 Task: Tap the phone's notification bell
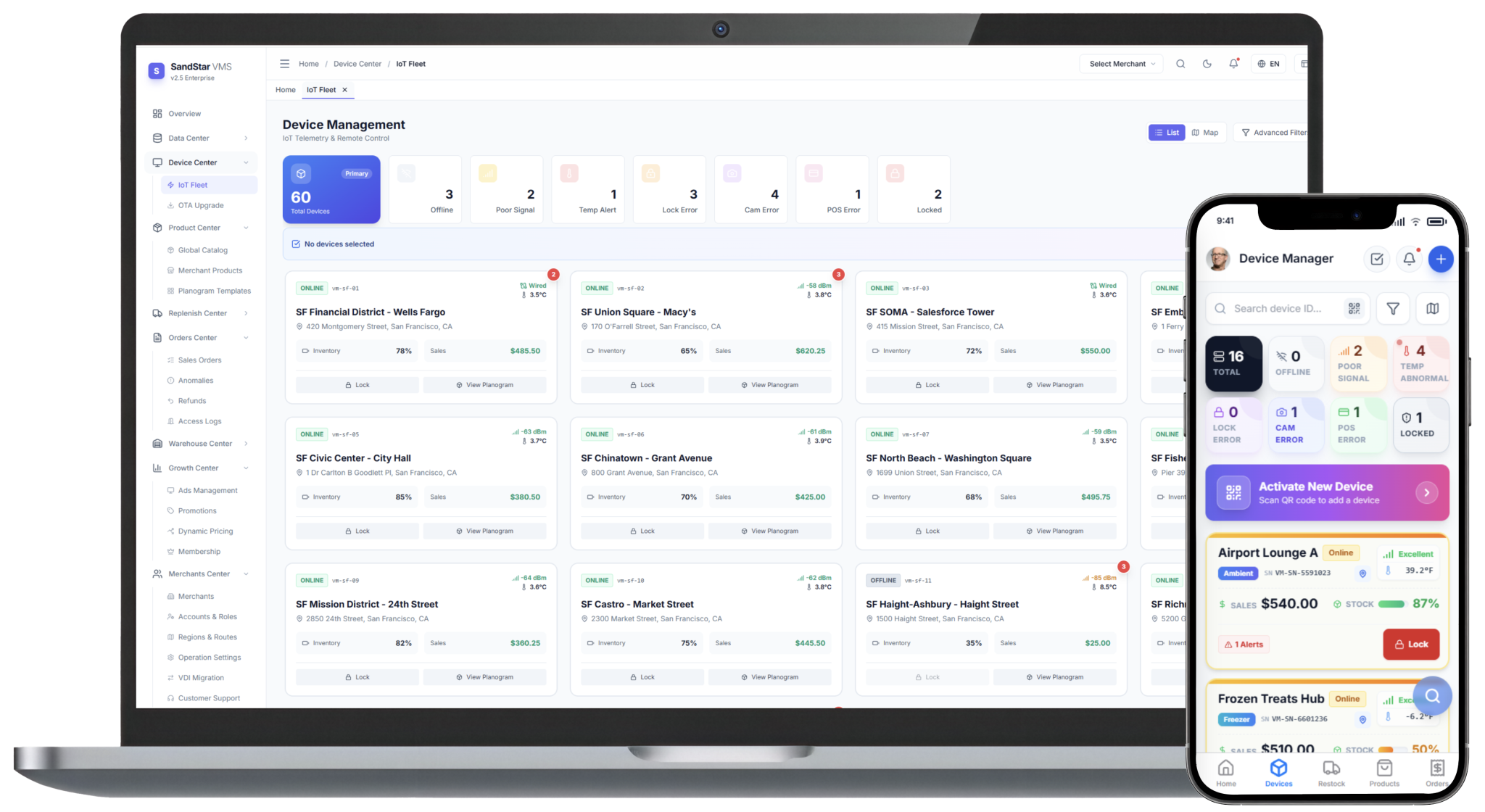click(1409, 259)
